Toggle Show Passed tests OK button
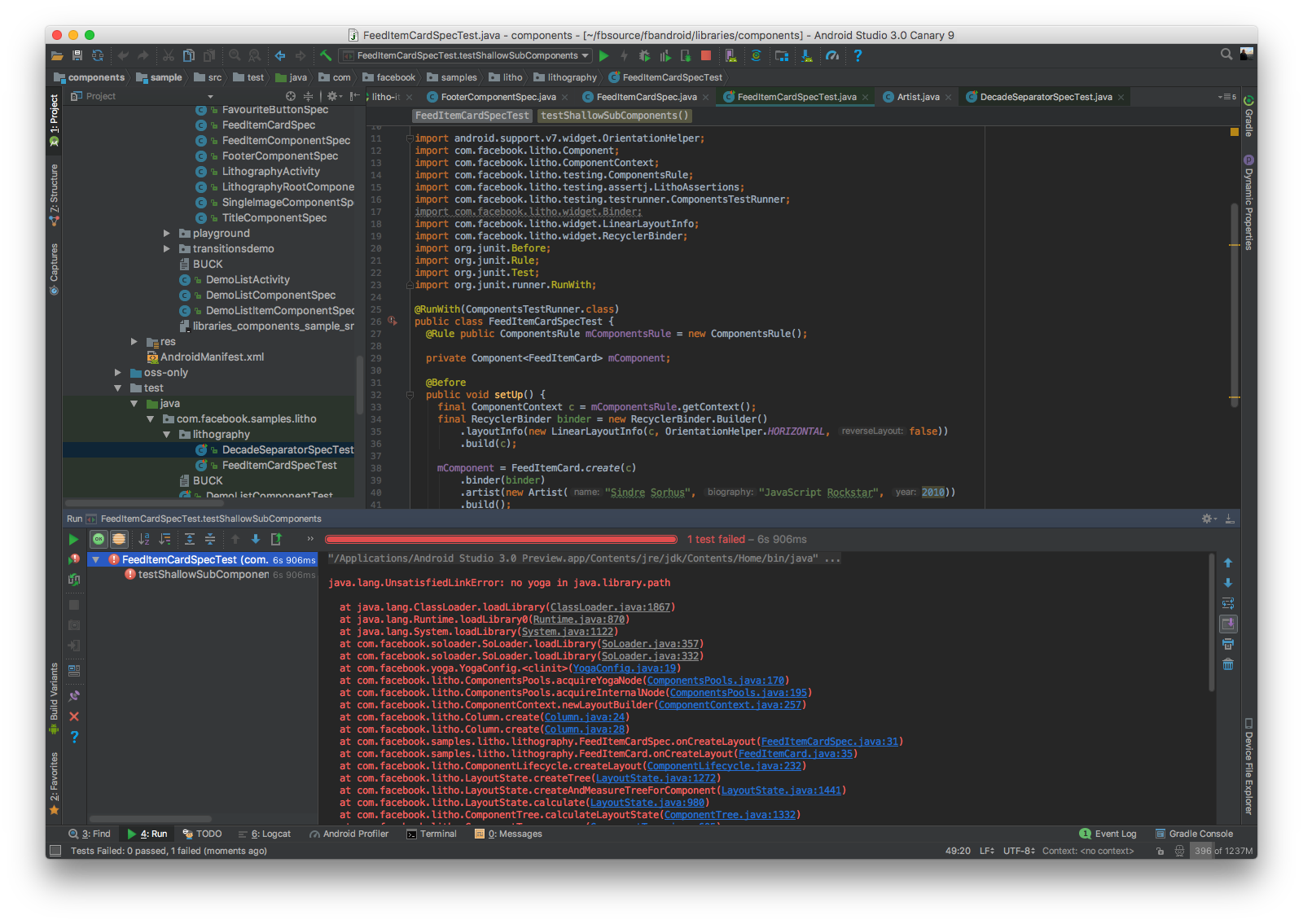 pos(99,539)
